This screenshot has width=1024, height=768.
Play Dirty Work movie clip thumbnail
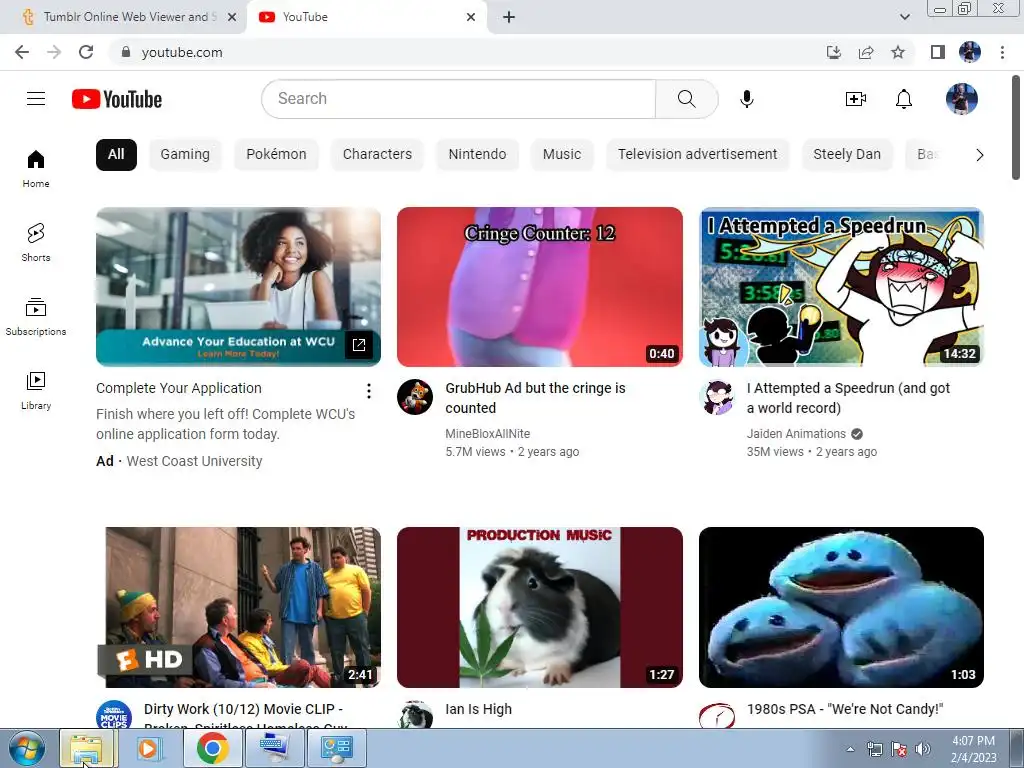pyautogui.click(x=238, y=607)
